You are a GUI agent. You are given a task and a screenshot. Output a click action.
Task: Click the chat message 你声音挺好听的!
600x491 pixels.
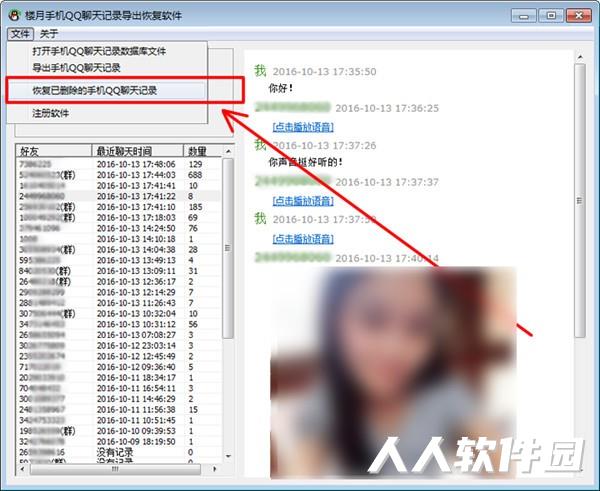(305, 162)
